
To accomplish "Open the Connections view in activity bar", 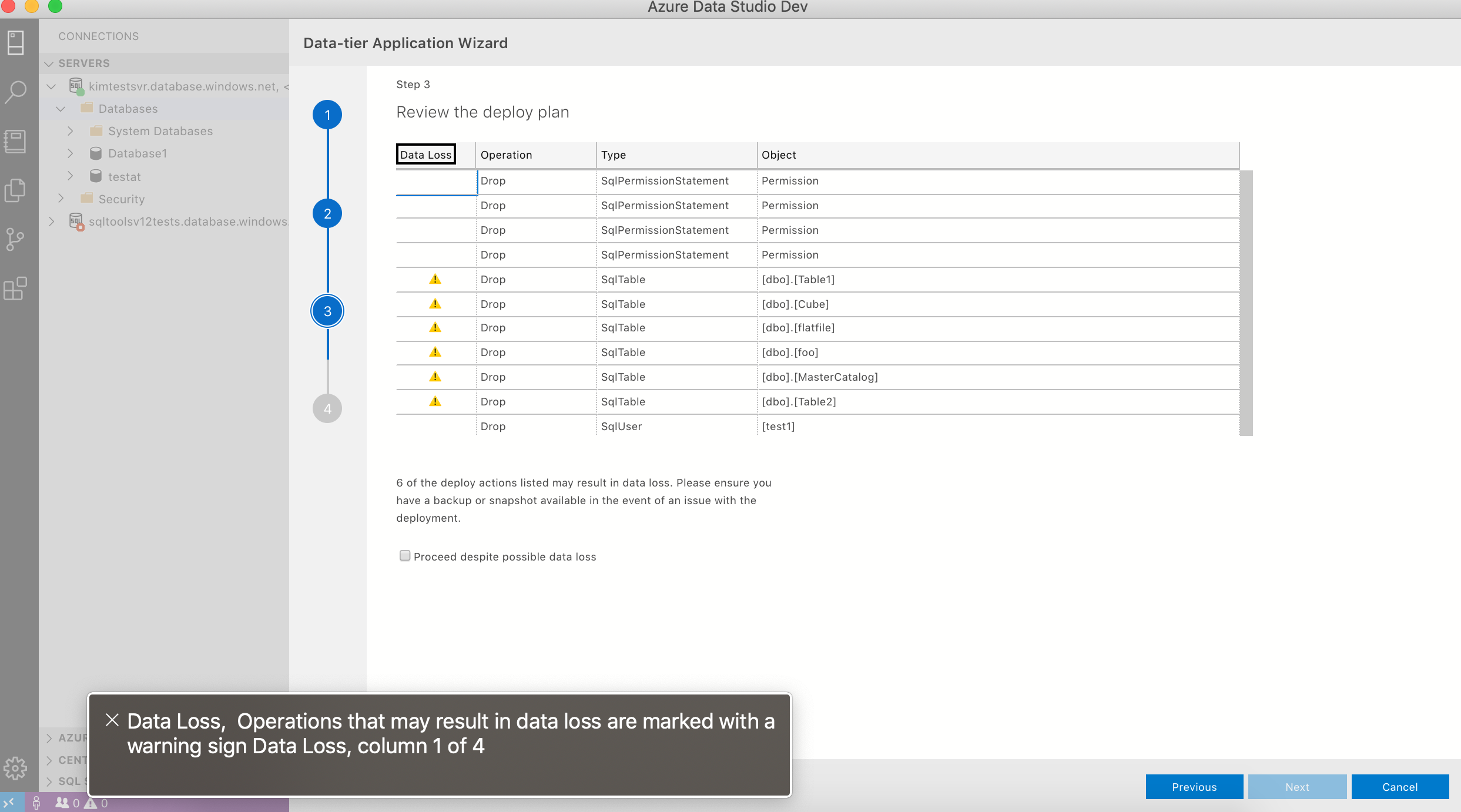I will (x=16, y=42).
